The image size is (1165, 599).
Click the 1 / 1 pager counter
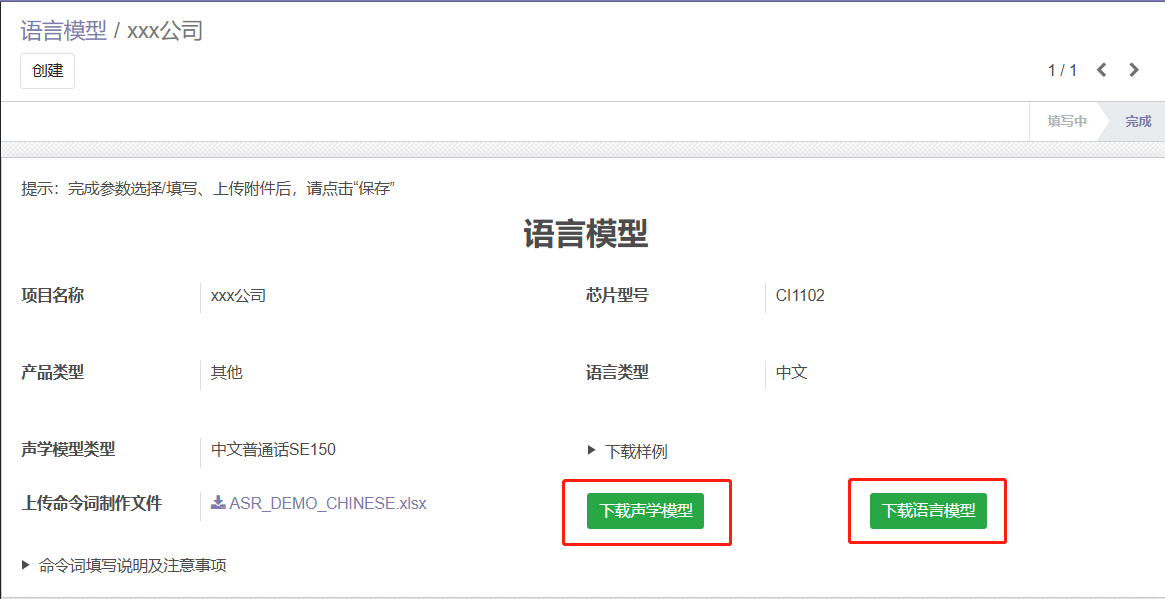coord(1062,71)
